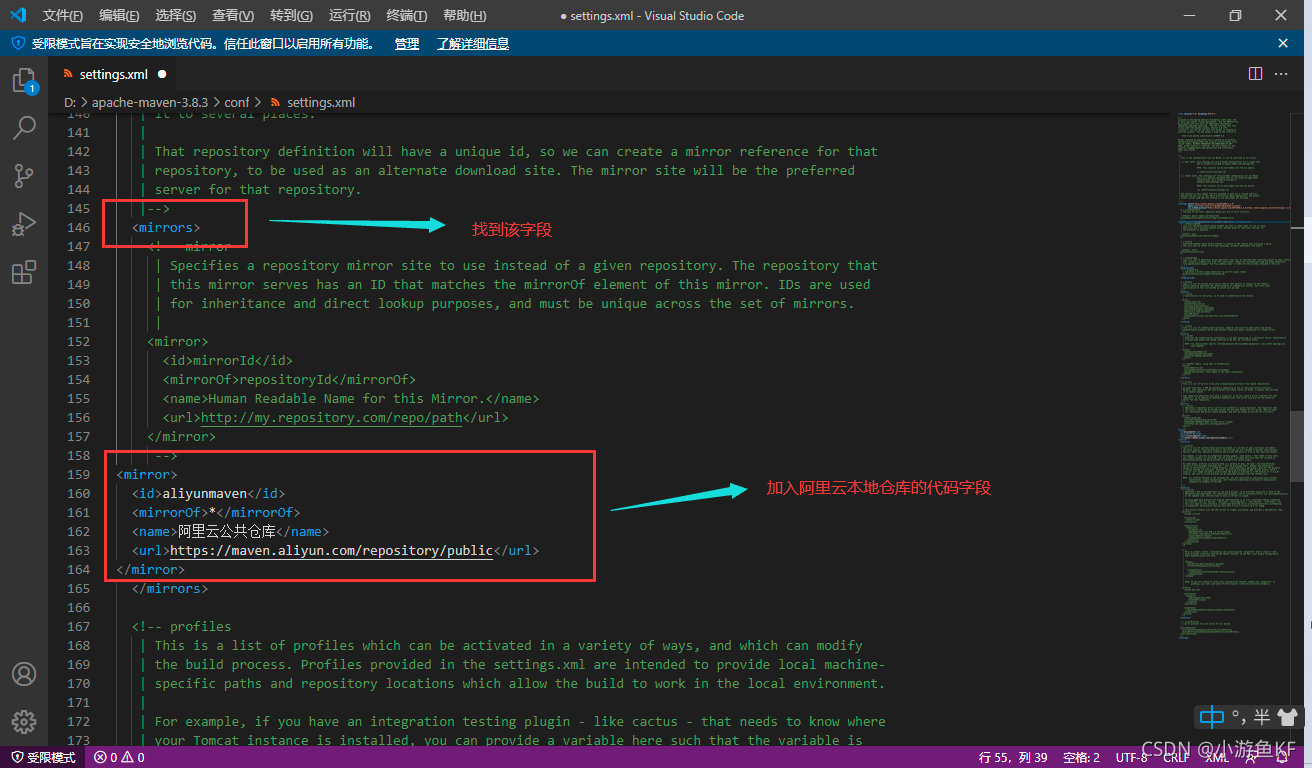Toggle the IME half-width '半' icon
This screenshot has height=768, width=1312.
(x=1261, y=716)
